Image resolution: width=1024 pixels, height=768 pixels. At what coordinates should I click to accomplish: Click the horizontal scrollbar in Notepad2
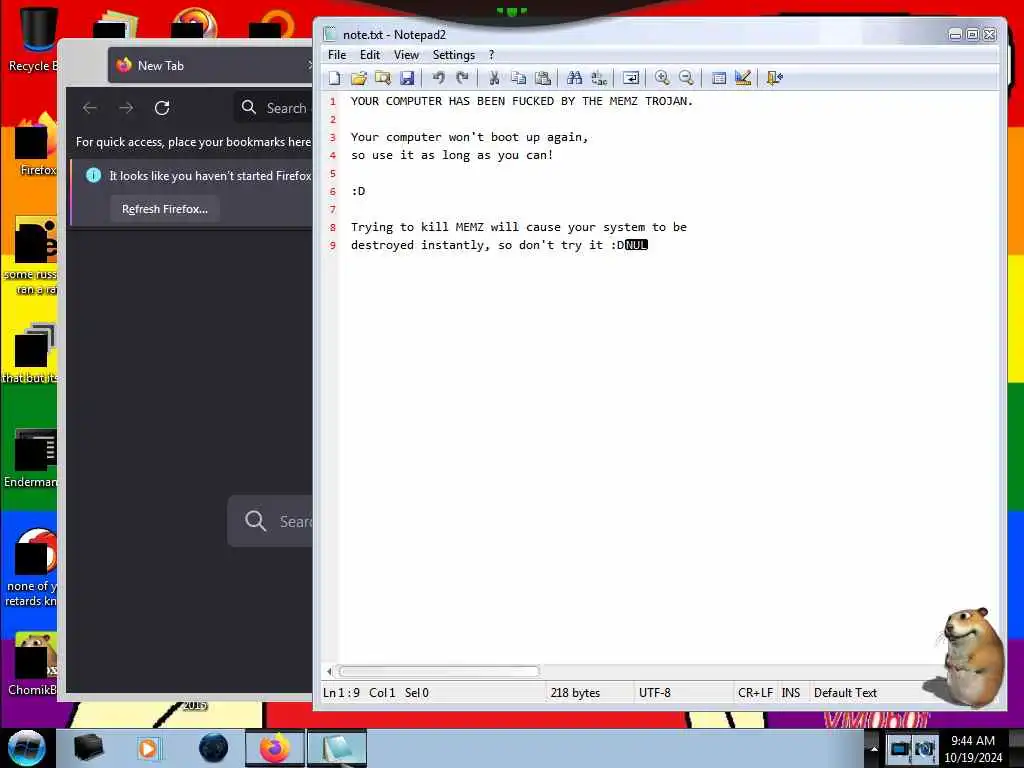coord(439,671)
